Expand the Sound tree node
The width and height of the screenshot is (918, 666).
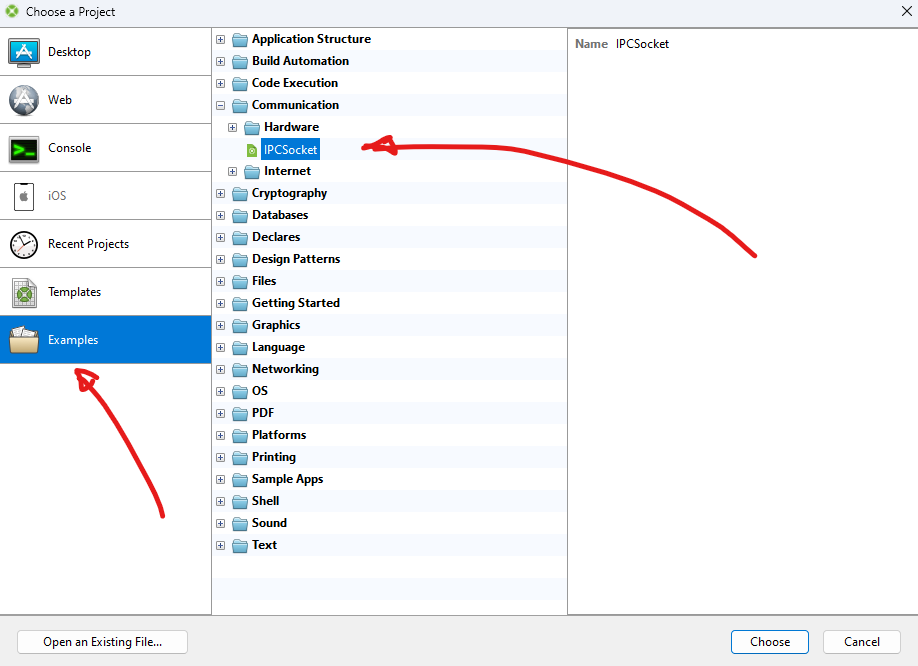(221, 524)
